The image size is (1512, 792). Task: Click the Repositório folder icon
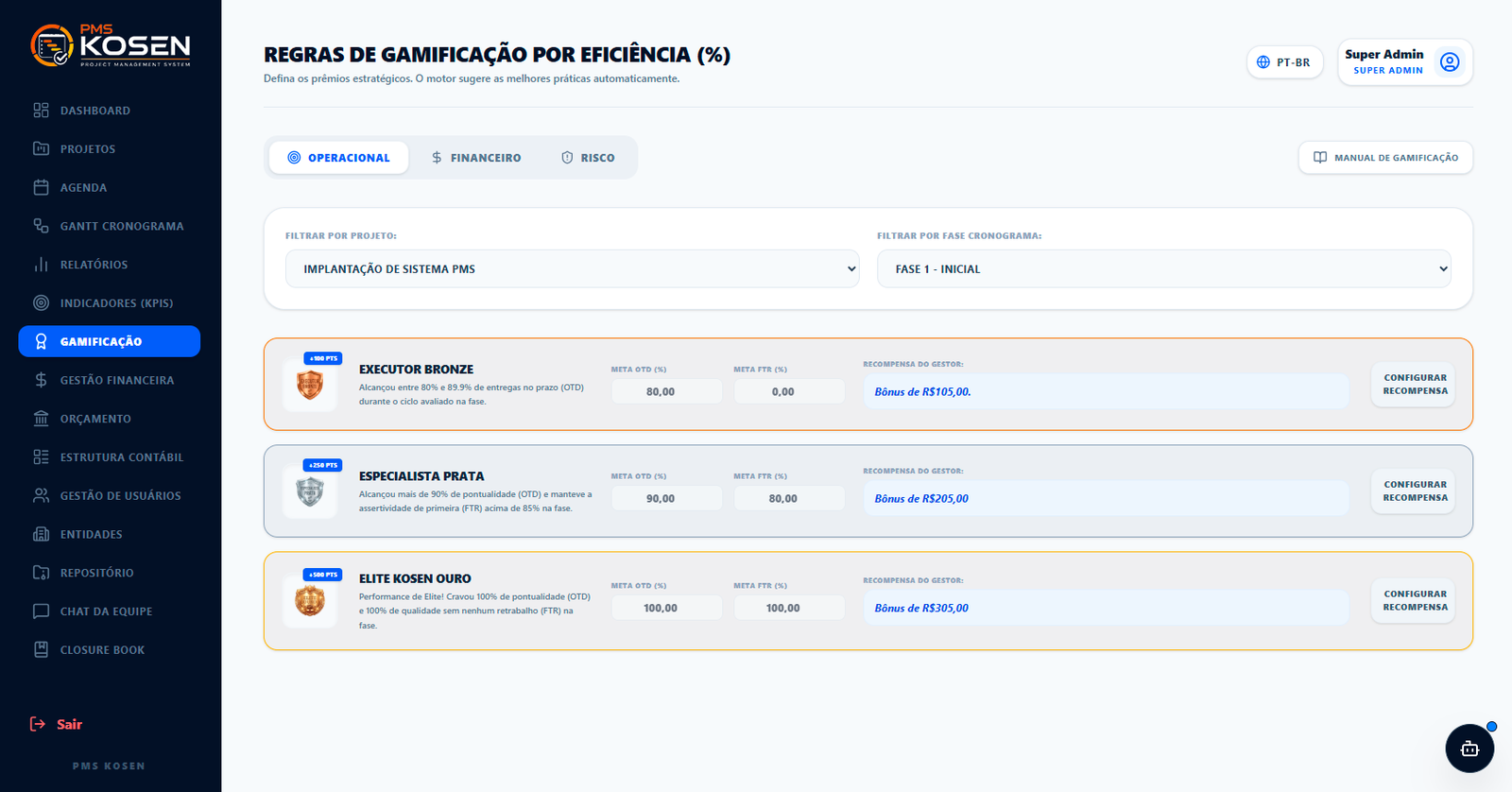tap(41, 573)
